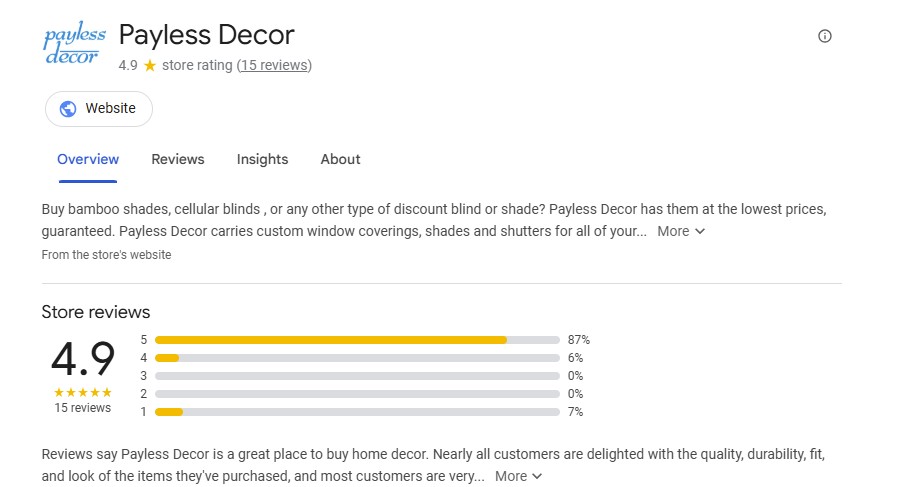The width and height of the screenshot is (913, 487).
Task: Expand store description with More
Action: 673,231
